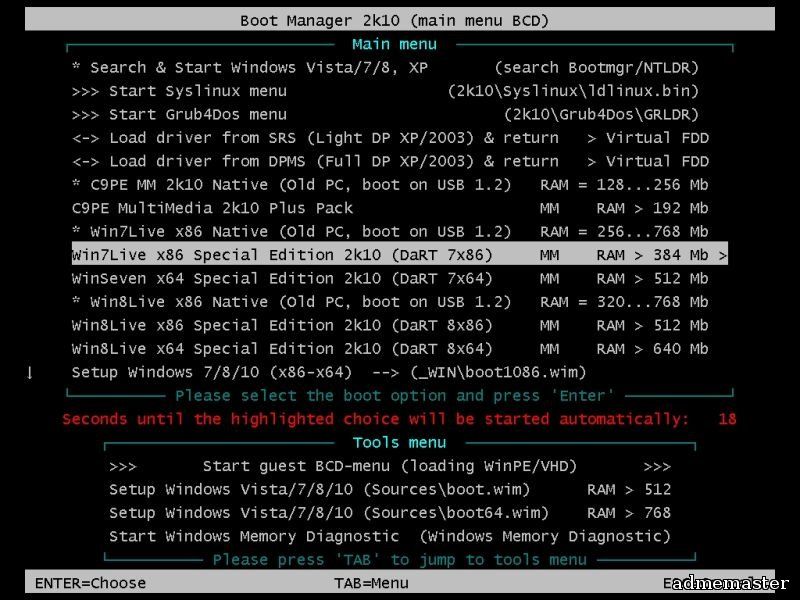The height and width of the screenshot is (600, 800).
Task: Select C9PE MM 2k10 Native entry
Action: pos(390,185)
